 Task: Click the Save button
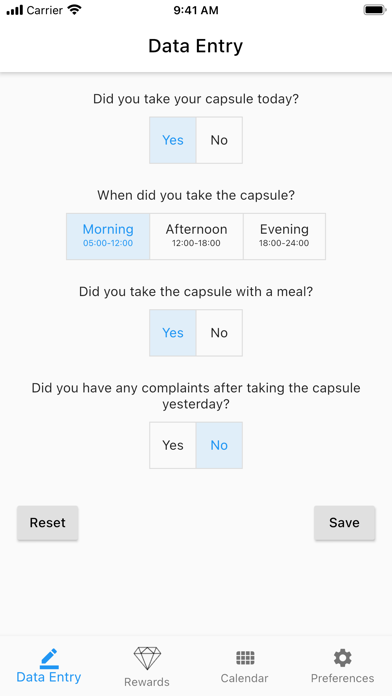click(x=344, y=523)
